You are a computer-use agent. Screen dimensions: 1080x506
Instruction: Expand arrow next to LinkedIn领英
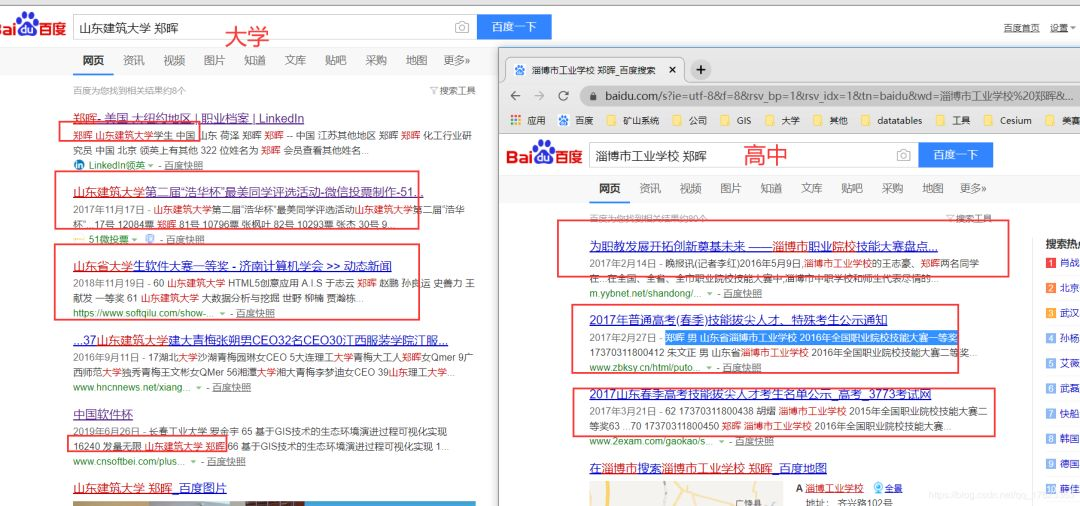(150, 166)
